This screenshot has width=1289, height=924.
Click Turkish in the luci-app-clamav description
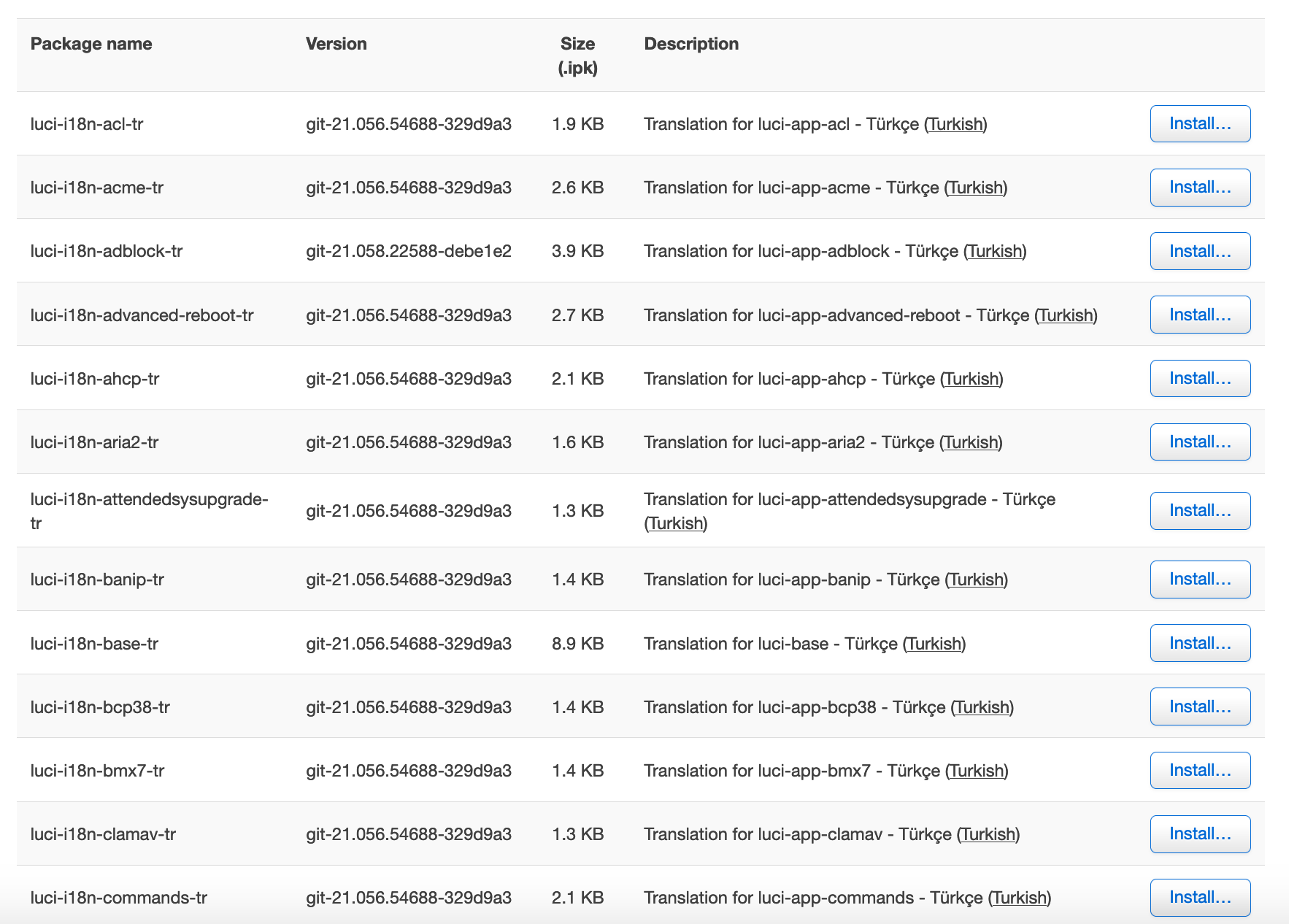pyautogui.click(x=988, y=834)
